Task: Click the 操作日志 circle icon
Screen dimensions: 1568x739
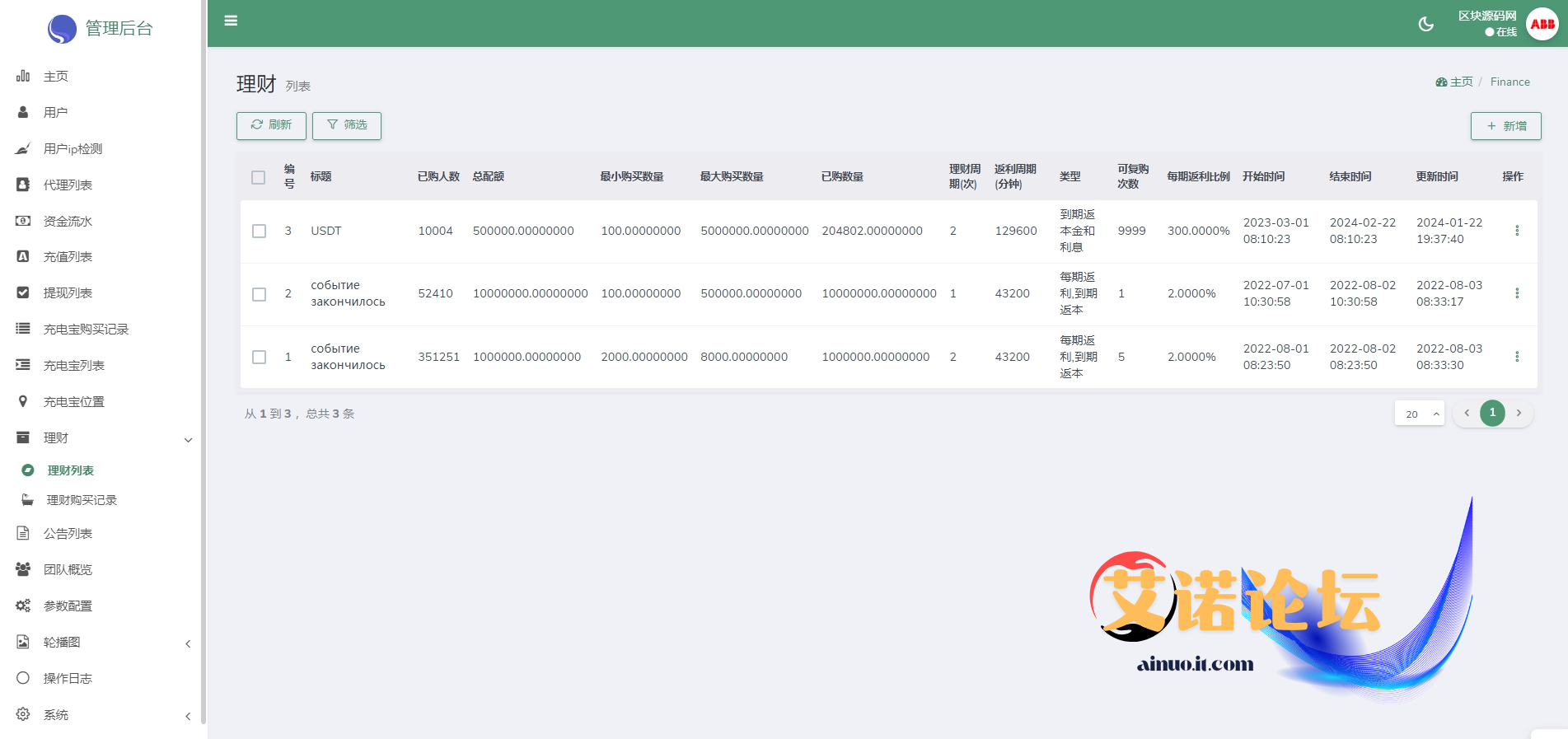Action: [x=23, y=678]
